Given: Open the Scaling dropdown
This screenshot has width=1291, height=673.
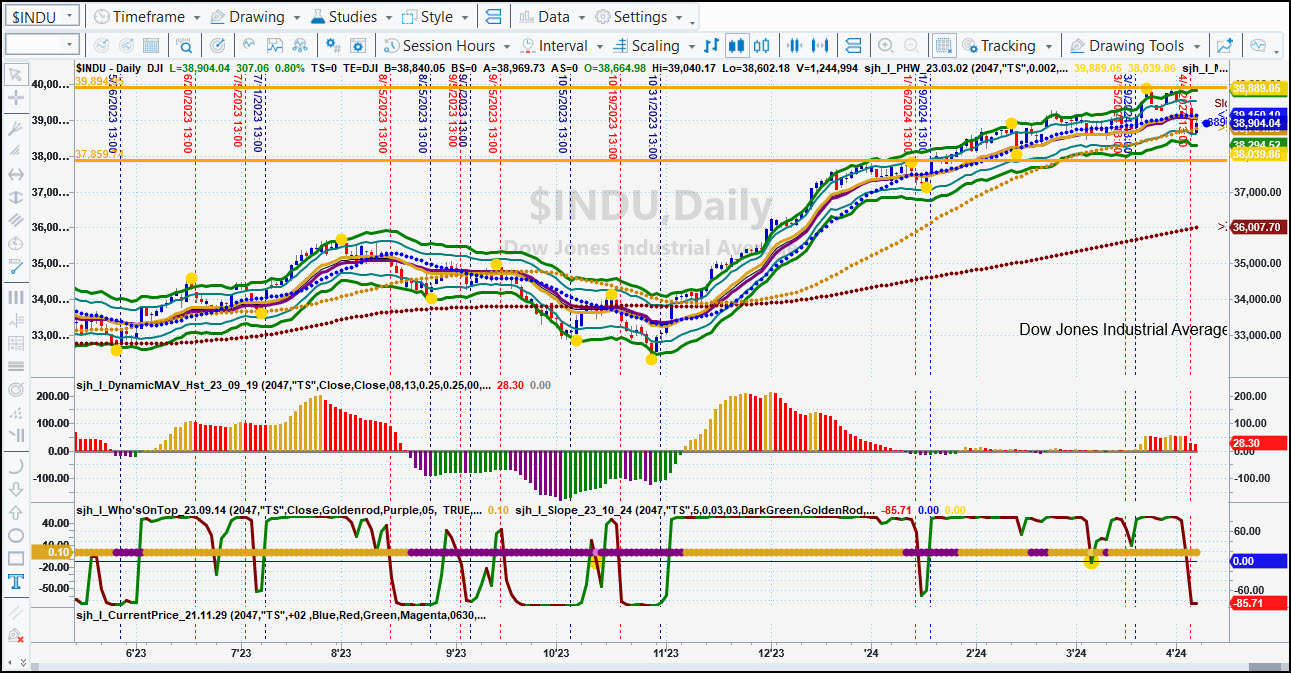Looking at the screenshot, I should pyautogui.click(x=654, y=45).
